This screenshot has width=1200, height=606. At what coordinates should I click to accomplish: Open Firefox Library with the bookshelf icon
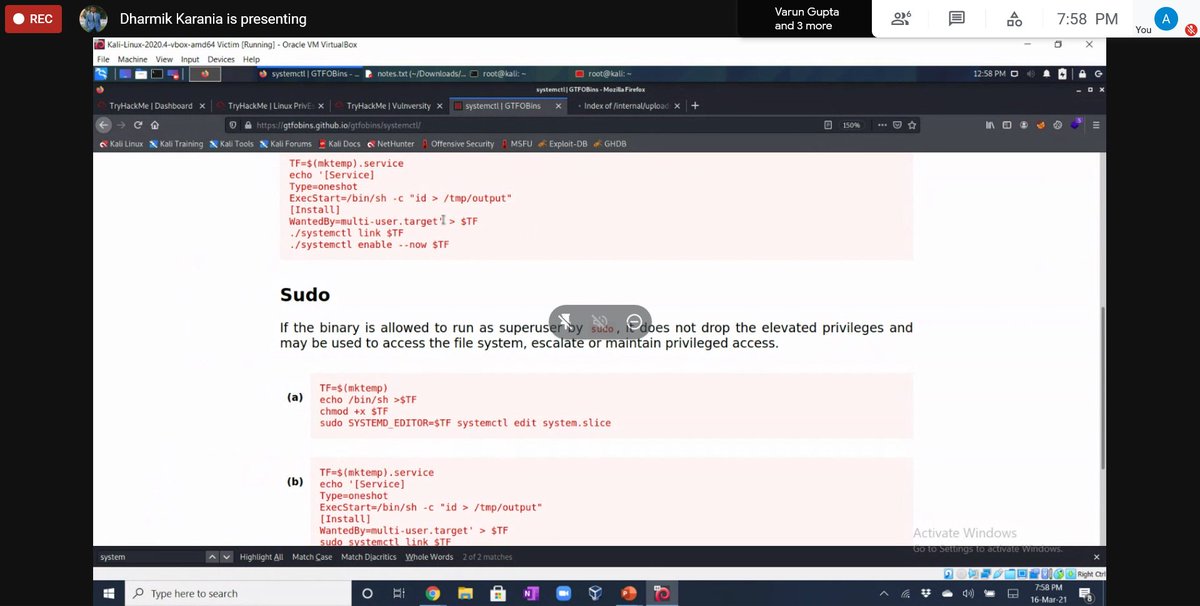coord(990,125)
